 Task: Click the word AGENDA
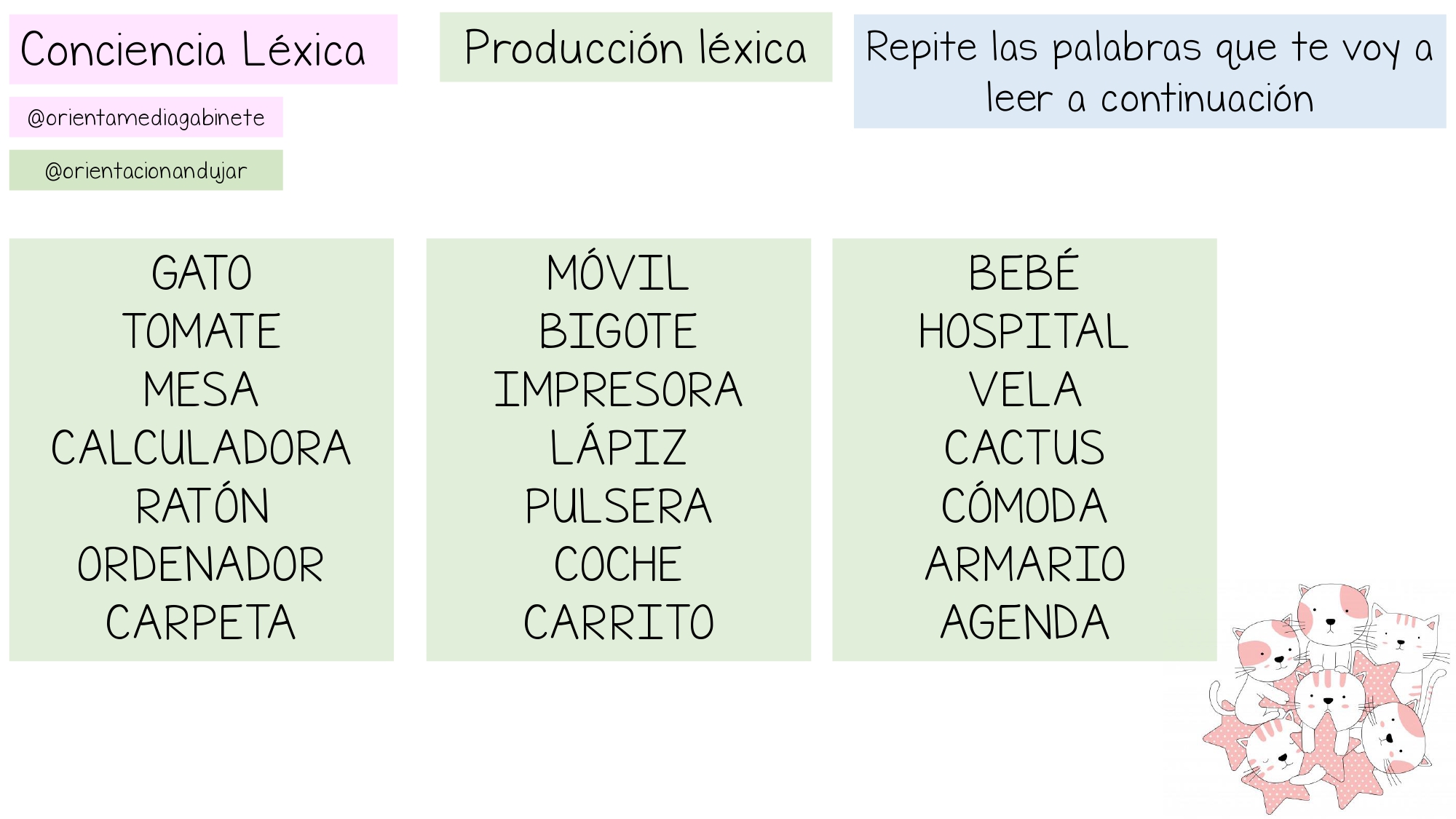1024,622
